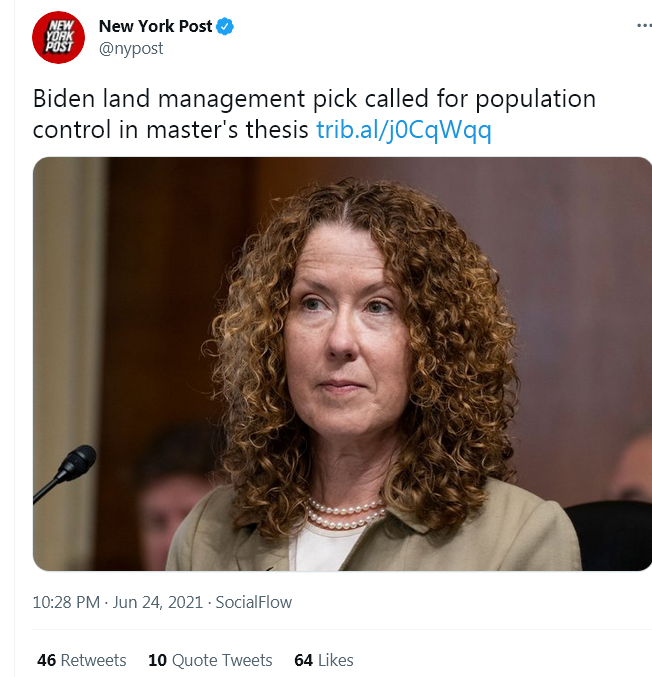The image size is (652, 677).
Task: Click the blue verified badge
Action: pyautogui.click(x=225, y=26)
